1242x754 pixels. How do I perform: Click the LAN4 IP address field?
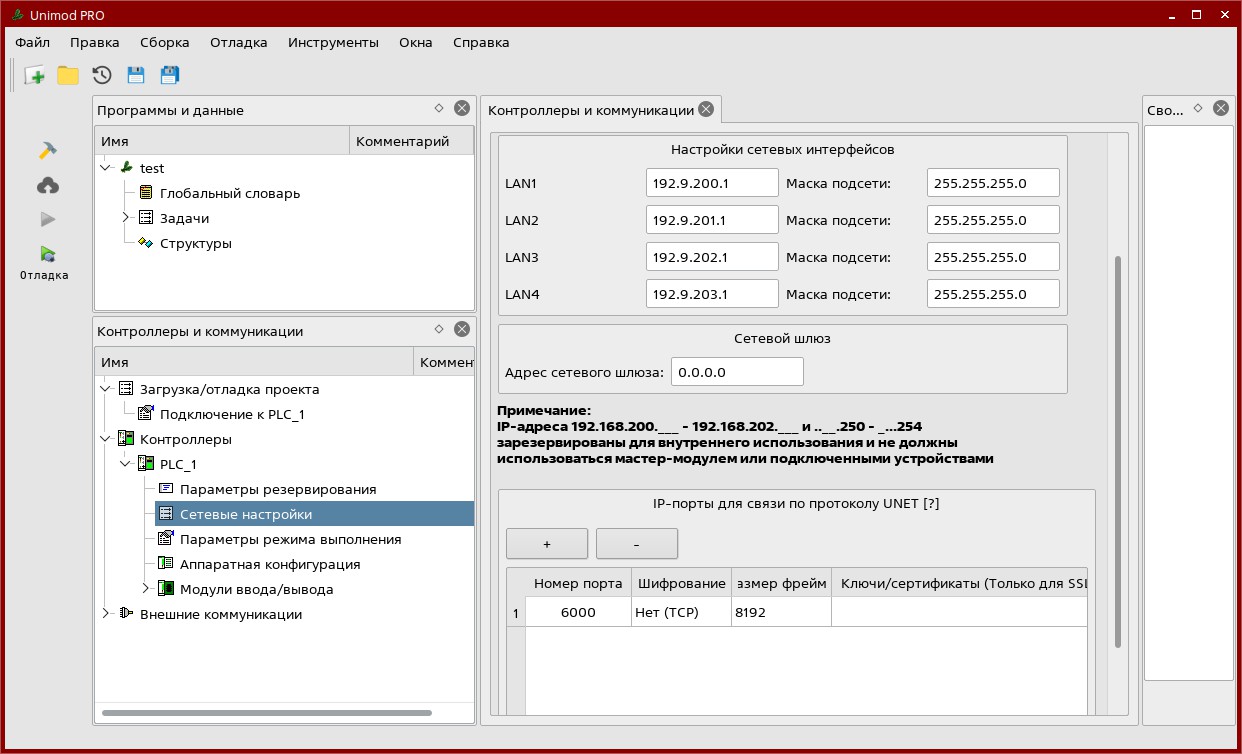(x=712, y=294)
